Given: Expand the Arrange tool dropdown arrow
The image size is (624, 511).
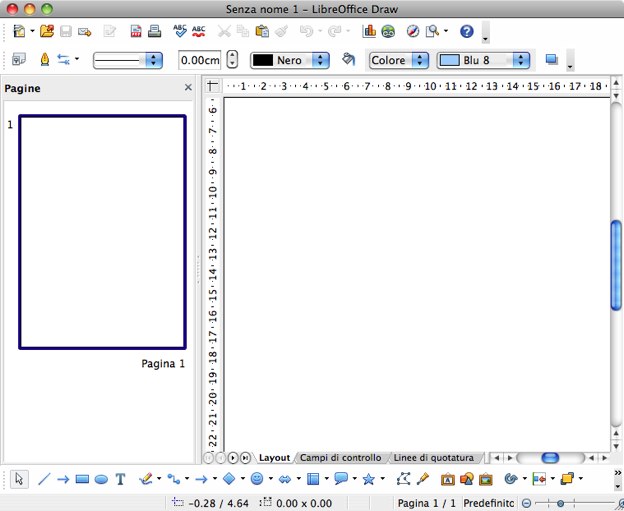Looking at the screenshot, I should (581, 478).
